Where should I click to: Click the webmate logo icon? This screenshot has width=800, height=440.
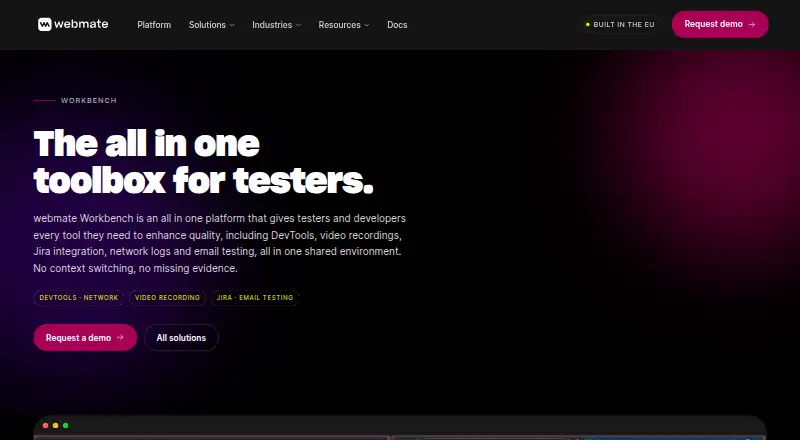44,25
